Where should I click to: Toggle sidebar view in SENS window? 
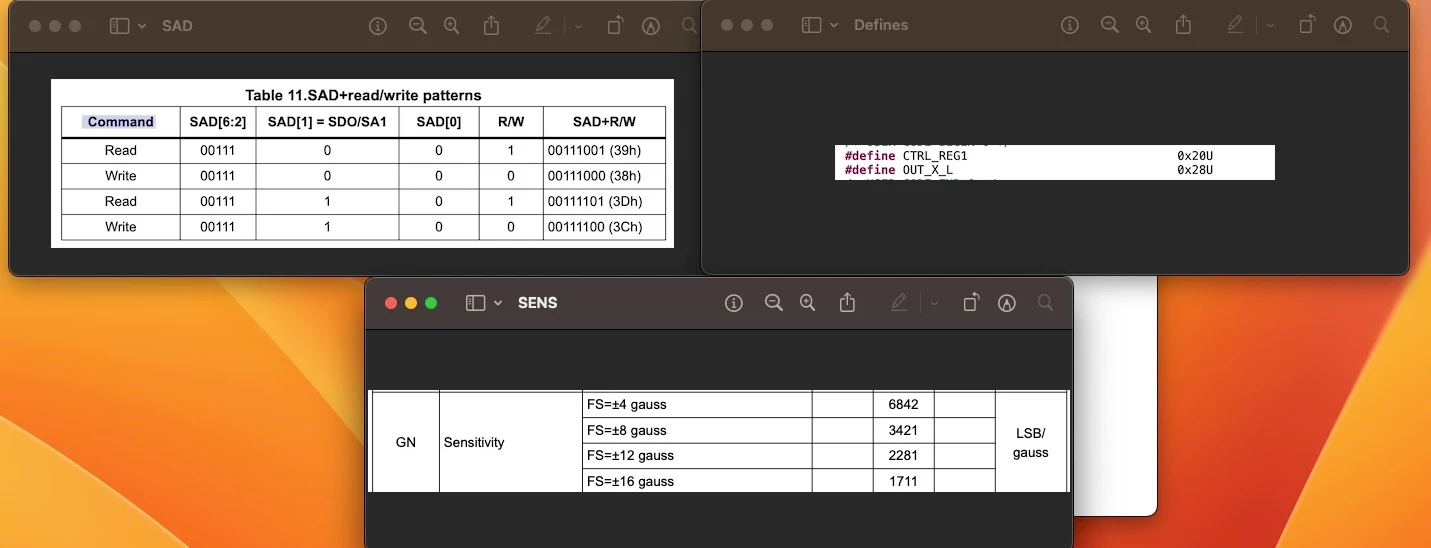475,303
